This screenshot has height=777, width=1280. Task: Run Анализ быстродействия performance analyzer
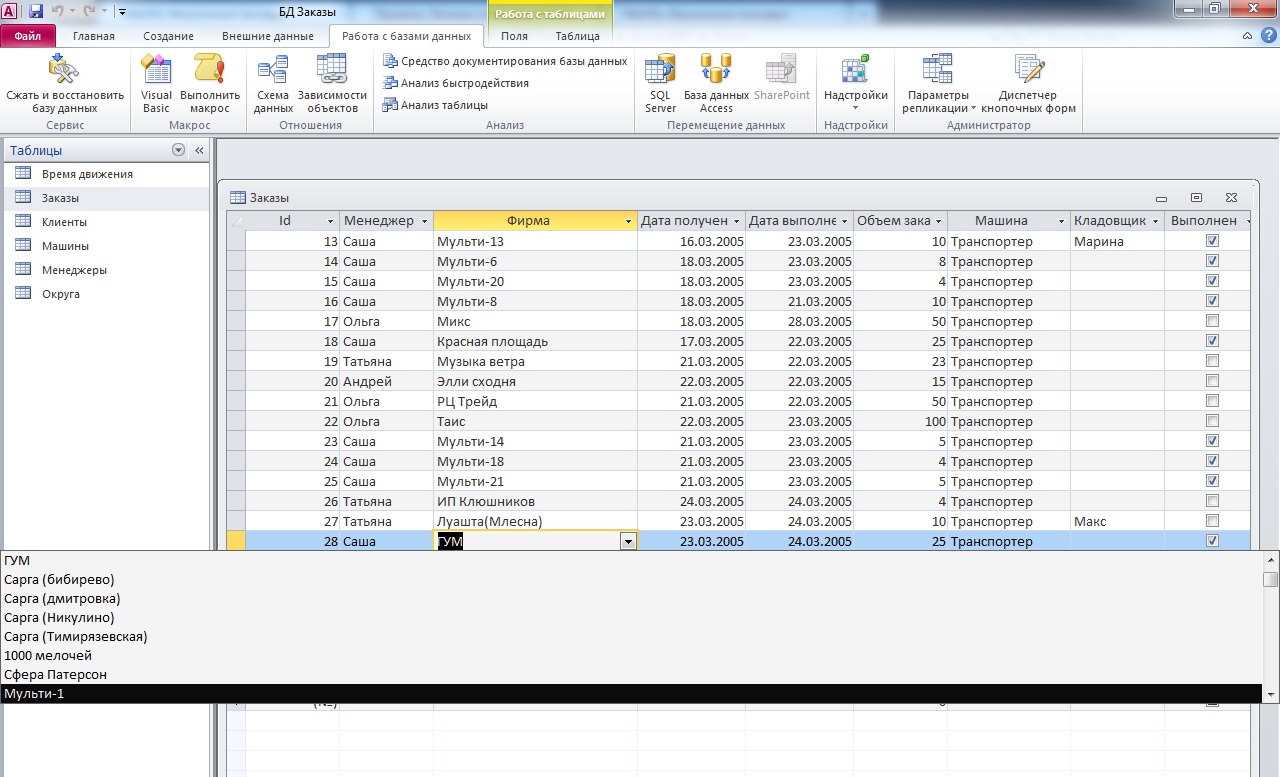[x=456, y=83]
